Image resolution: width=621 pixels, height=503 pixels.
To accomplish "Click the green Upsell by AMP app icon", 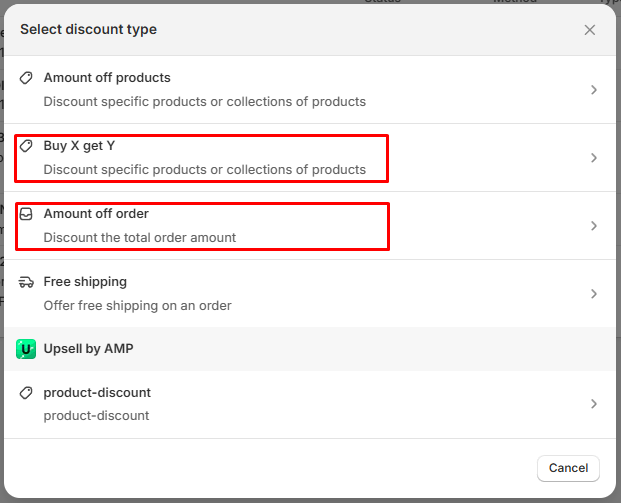I will 26,349.
